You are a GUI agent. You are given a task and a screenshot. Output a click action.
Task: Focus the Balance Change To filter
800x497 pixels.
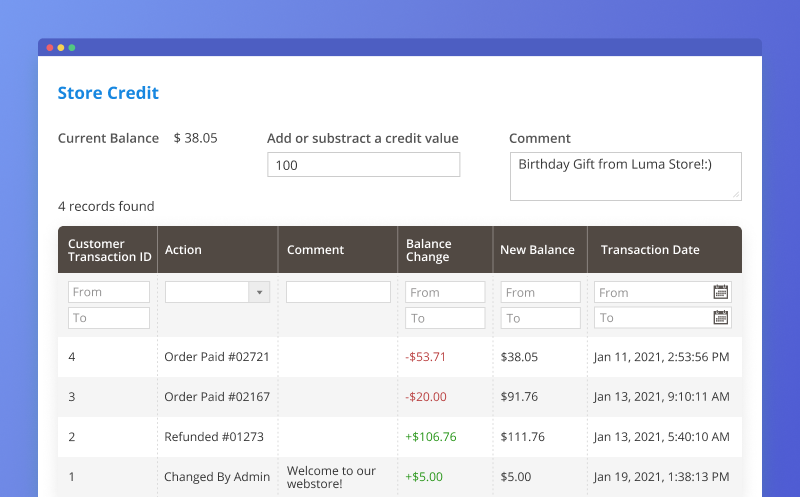coord(445,318)
